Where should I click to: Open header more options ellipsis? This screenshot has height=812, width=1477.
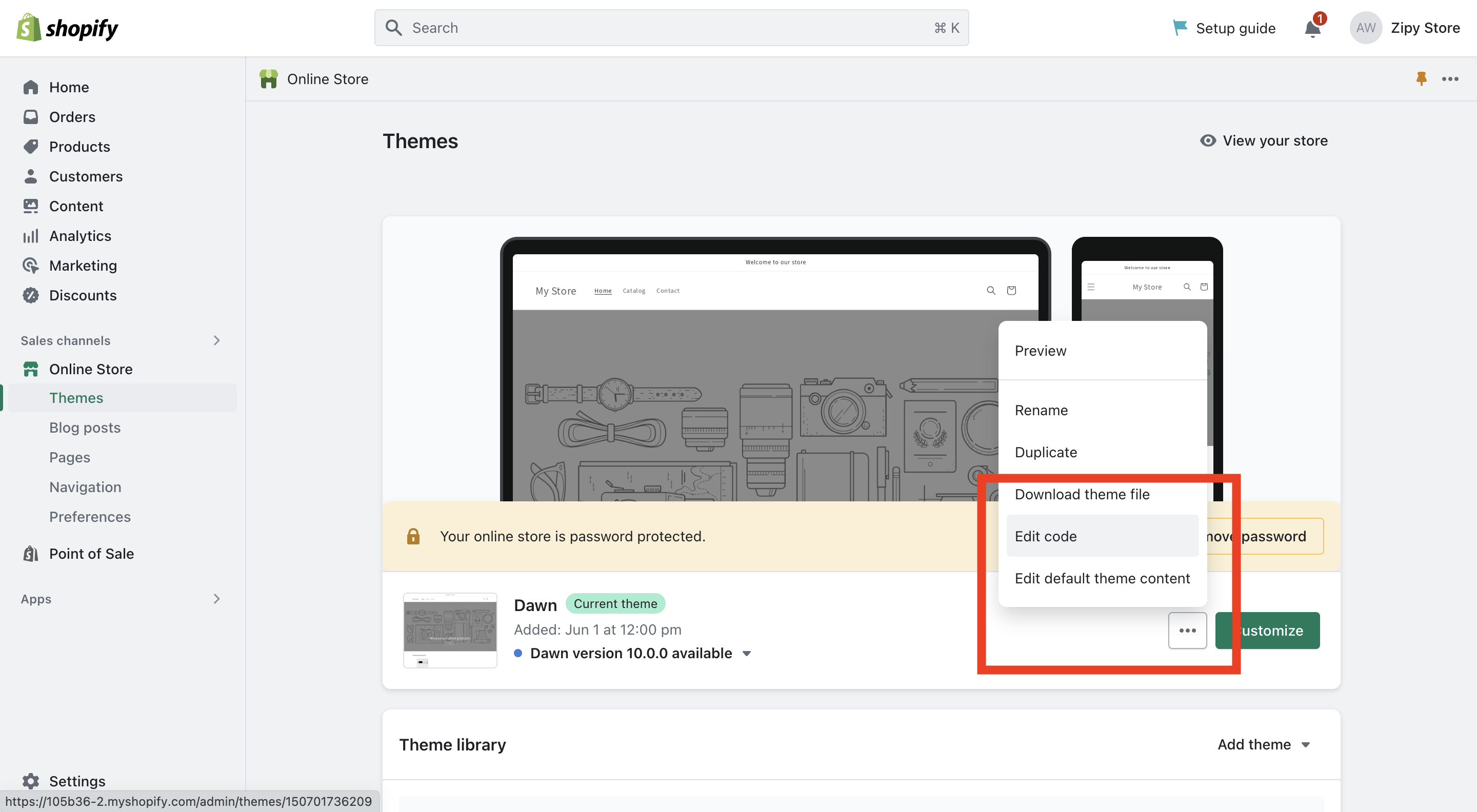tap(1450, 79)
